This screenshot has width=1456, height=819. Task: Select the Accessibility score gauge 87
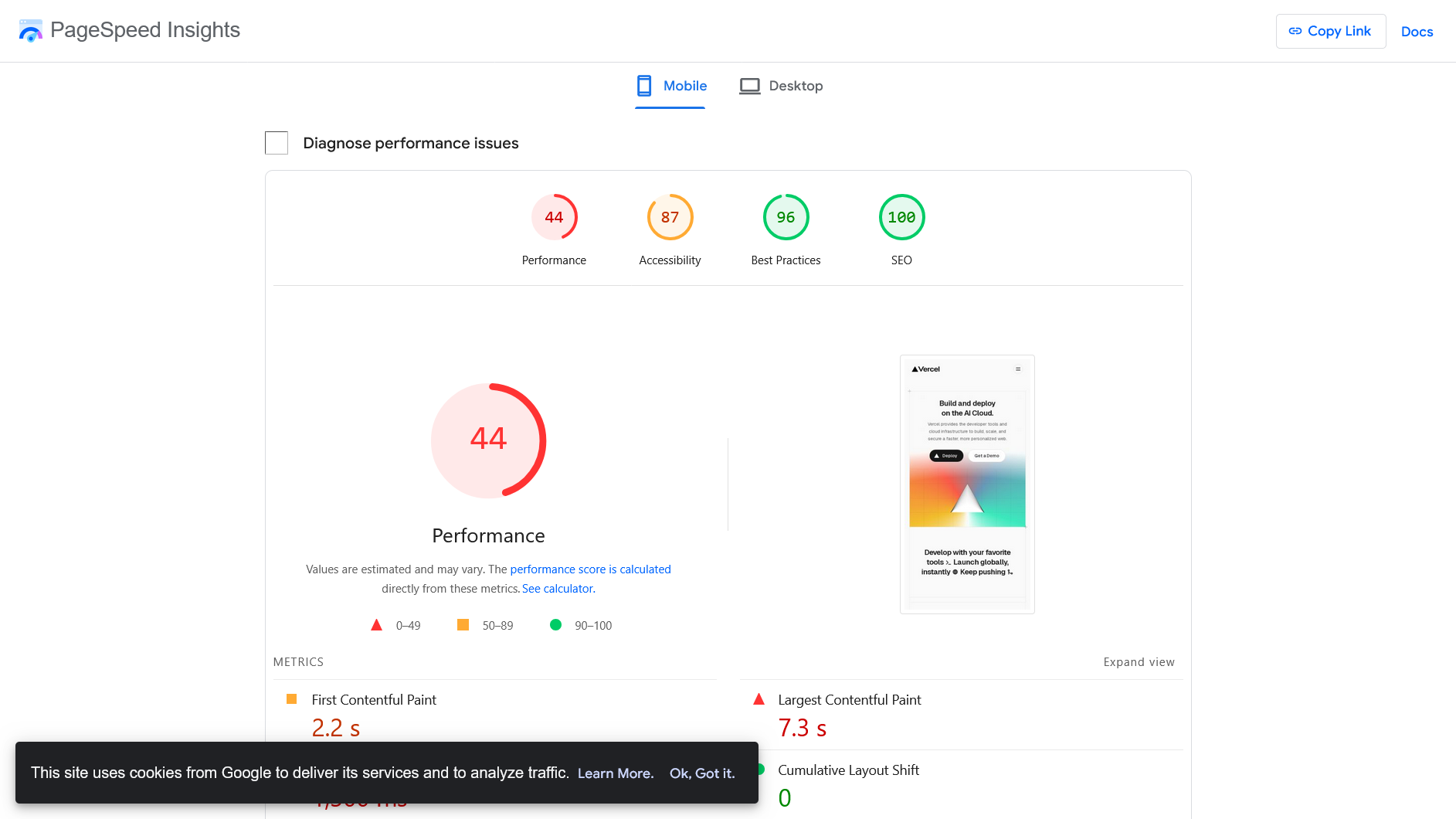670,217
